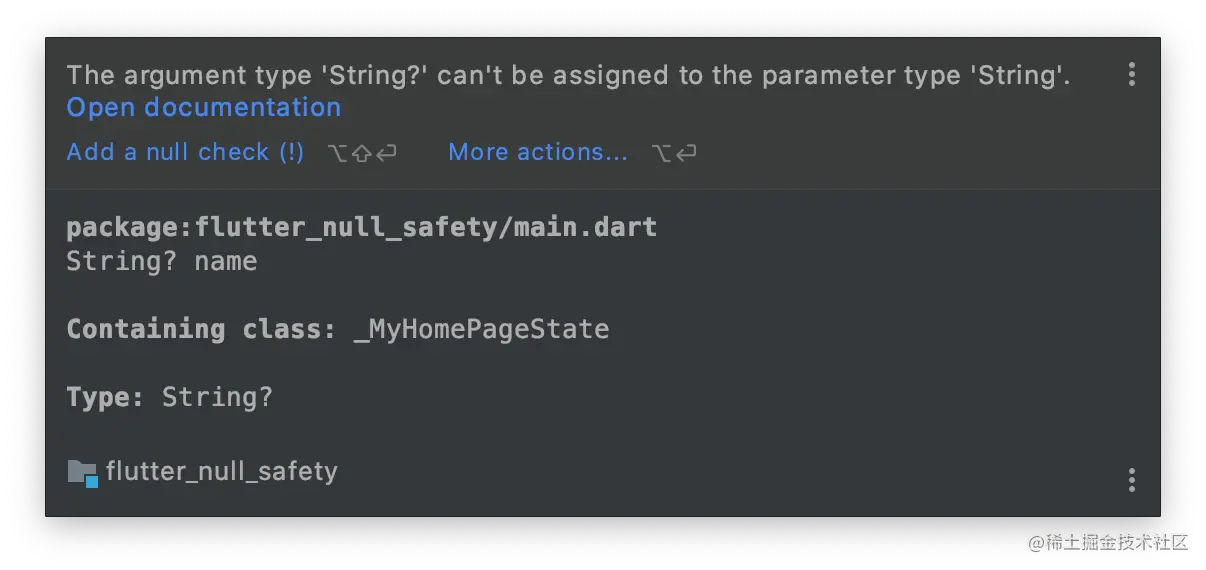
Task: Click the 'Type: String?' line
Action: (x=169, y=397)
